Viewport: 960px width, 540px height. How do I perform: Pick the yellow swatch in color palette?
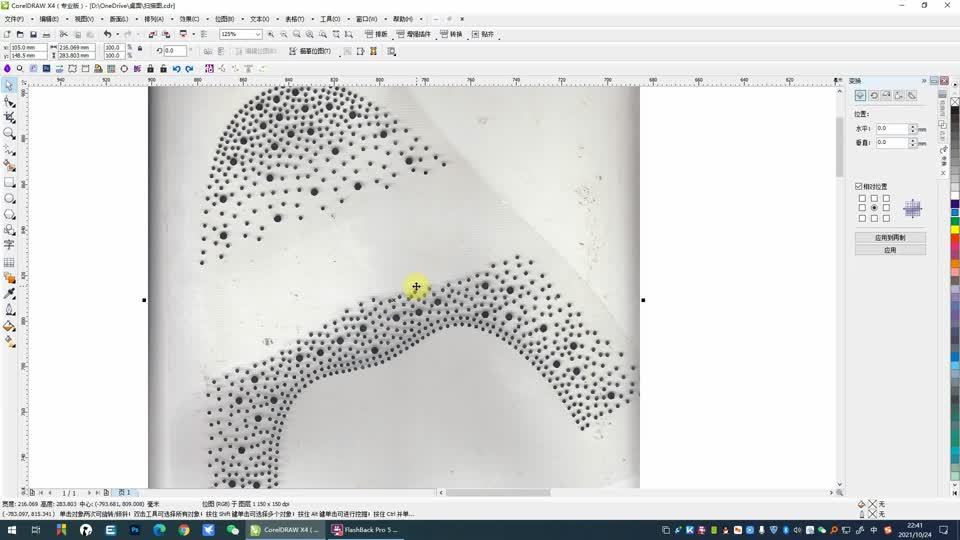pos(955,230)
